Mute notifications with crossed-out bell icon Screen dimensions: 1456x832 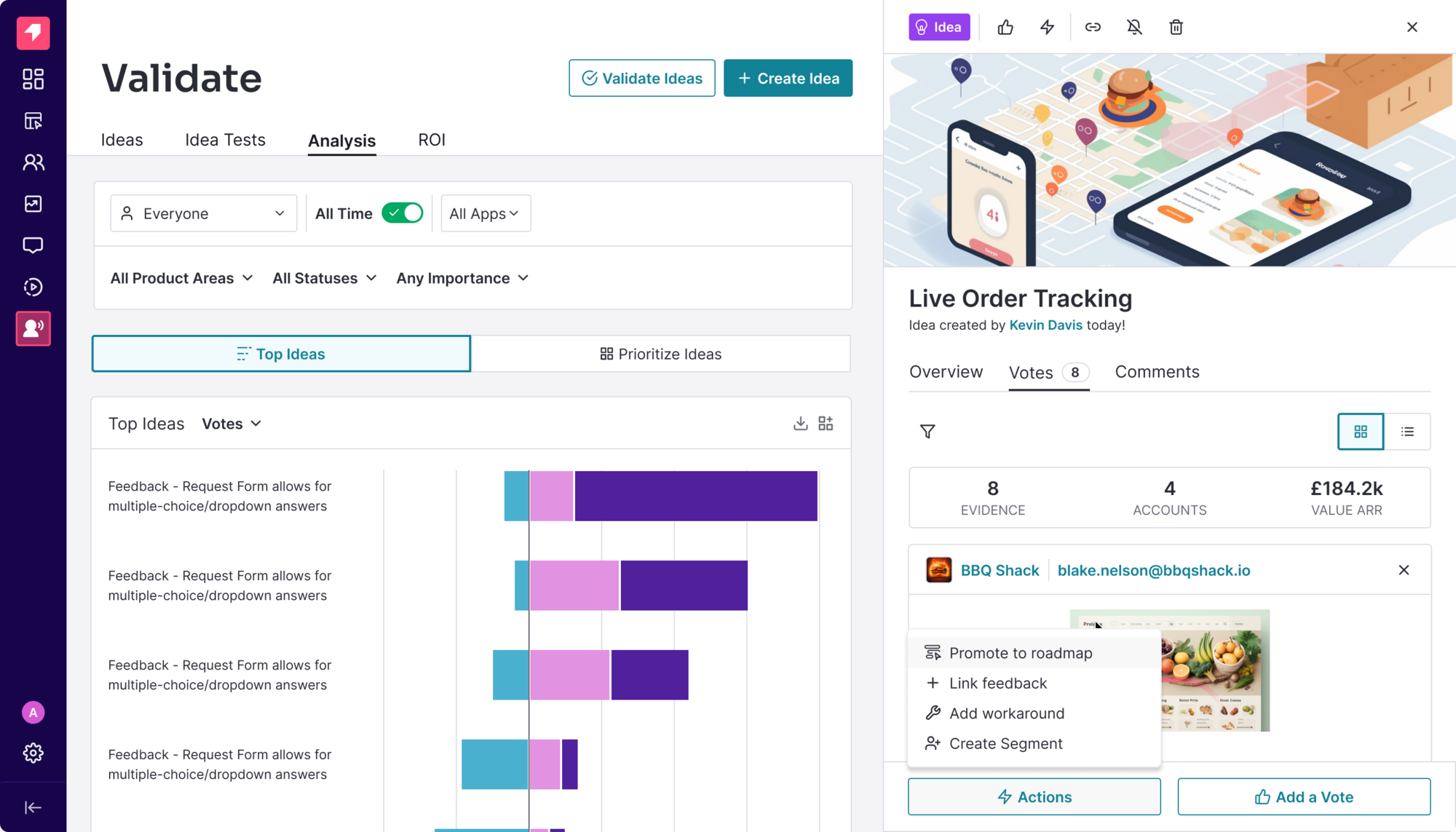click(x=1134, y=28)
